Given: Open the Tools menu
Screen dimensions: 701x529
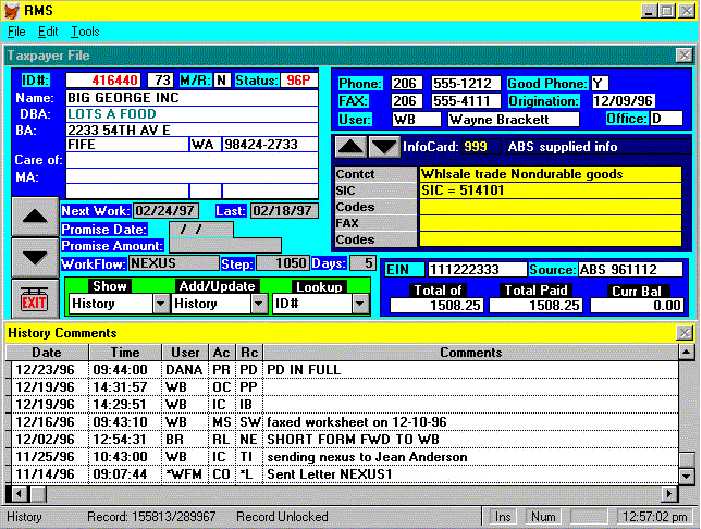Looking at the screenshot, I should pyautogui.click(x=85, y=32).
